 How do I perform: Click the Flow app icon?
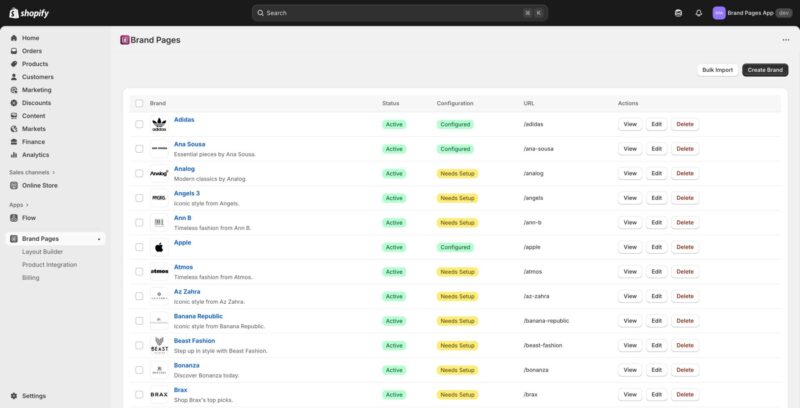click(x=14, y=218)
